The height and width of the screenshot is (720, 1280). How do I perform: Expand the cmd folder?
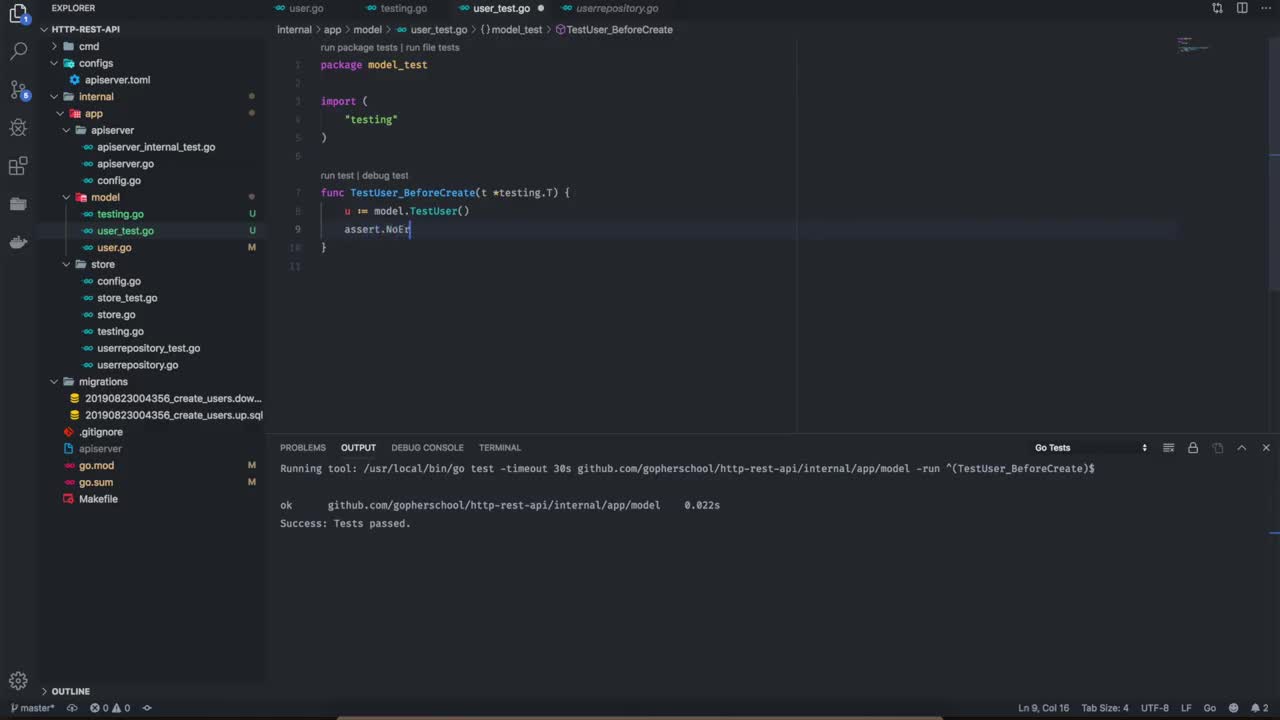tap(89, 46)
